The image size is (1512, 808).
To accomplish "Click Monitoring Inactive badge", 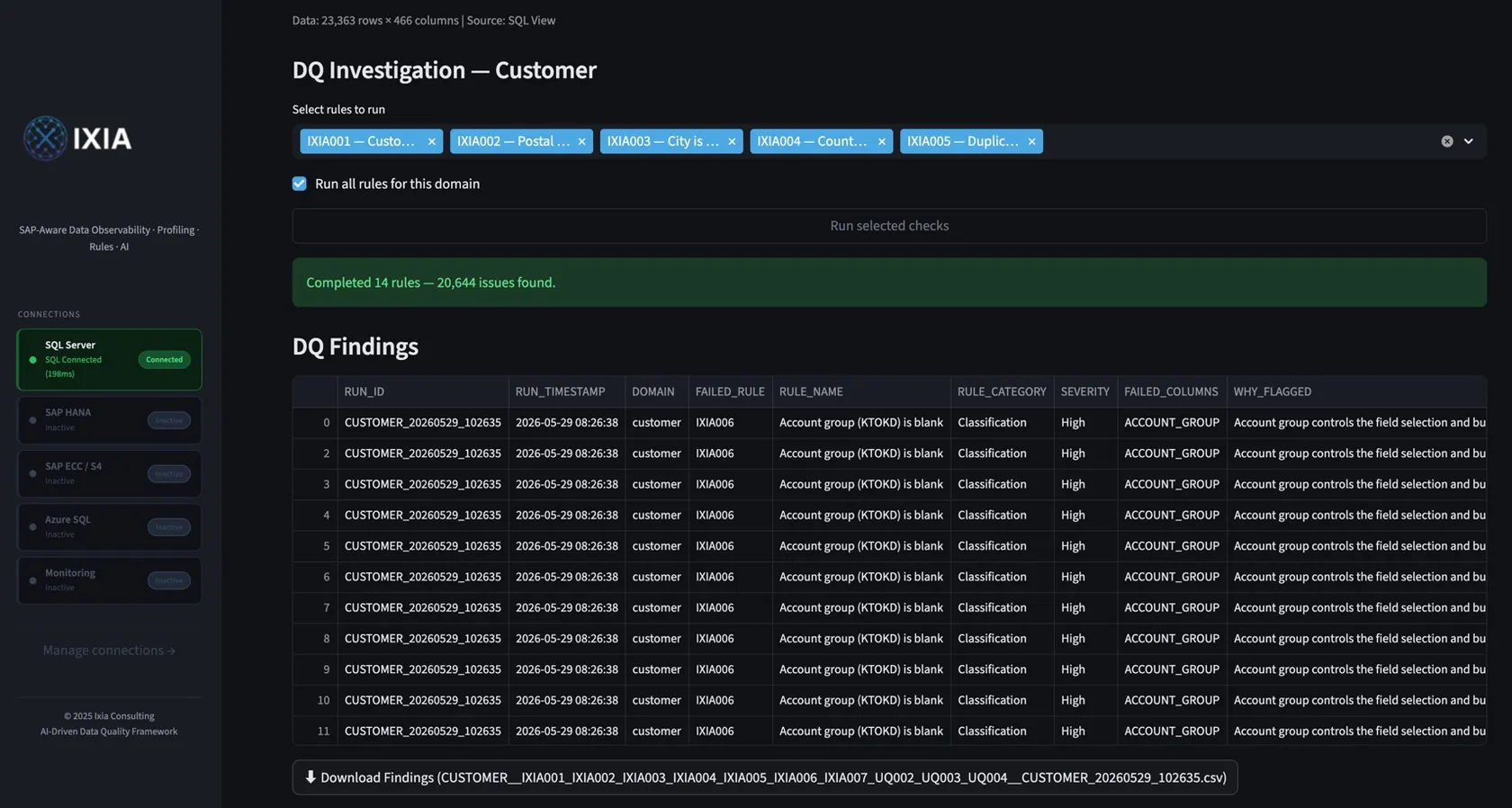I will [x=168, y=580].
